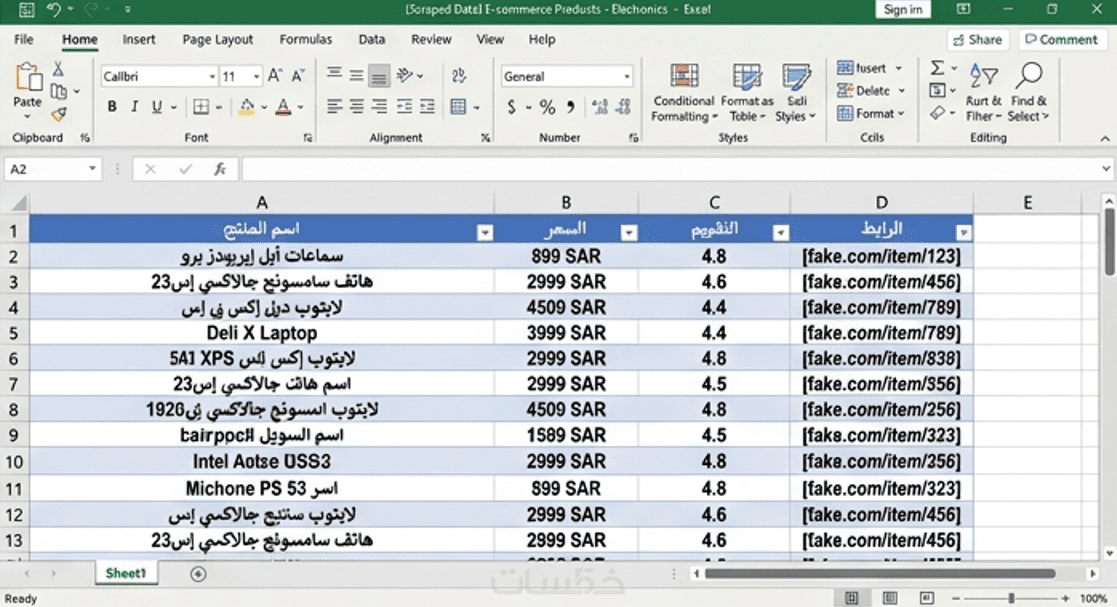Screen dimensions: 1117x607
Task: Open Fill Color dropdown arrow
Action: [264, 108]
